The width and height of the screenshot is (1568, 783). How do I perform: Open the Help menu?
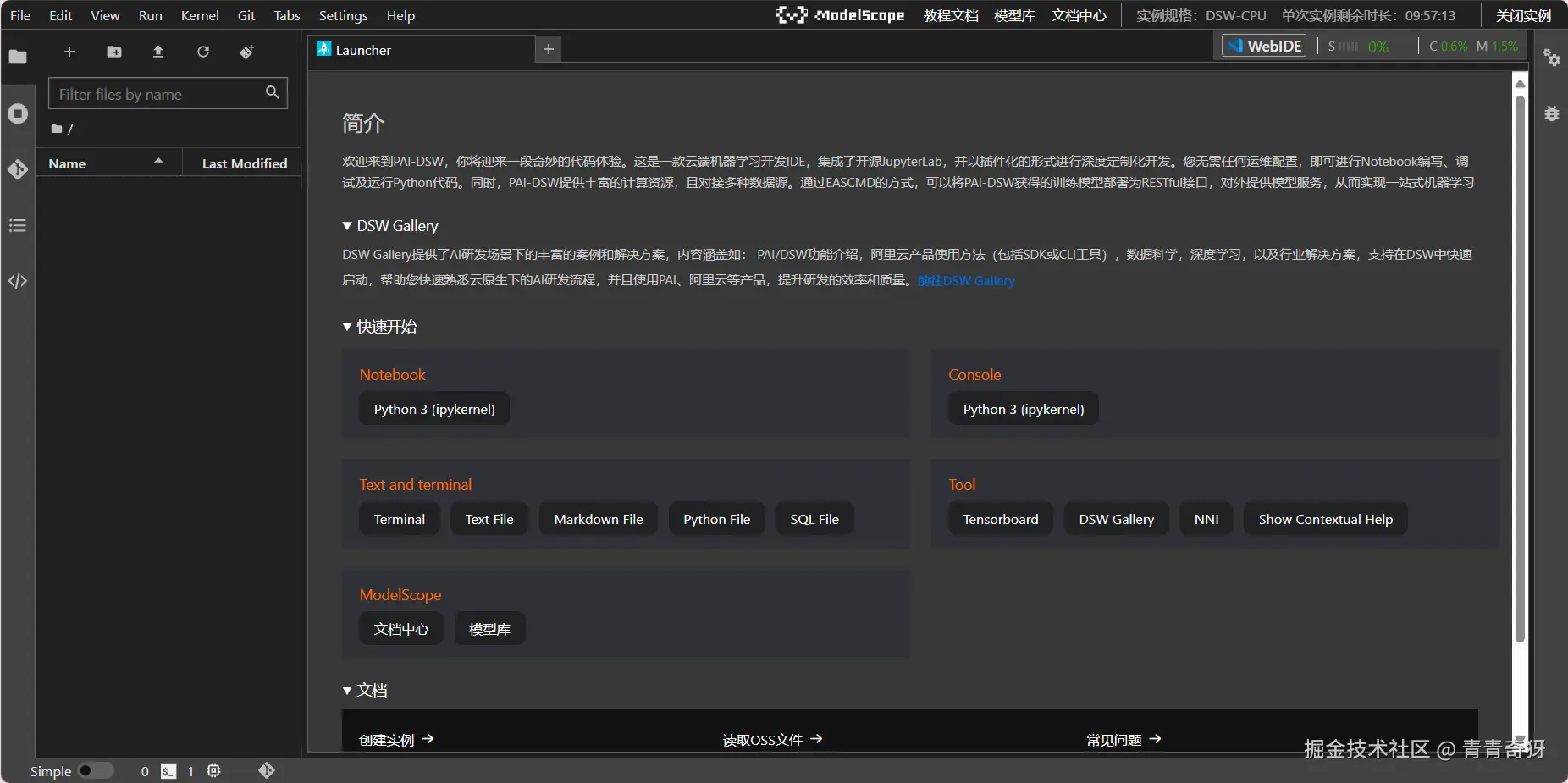(x=400, y=15)
